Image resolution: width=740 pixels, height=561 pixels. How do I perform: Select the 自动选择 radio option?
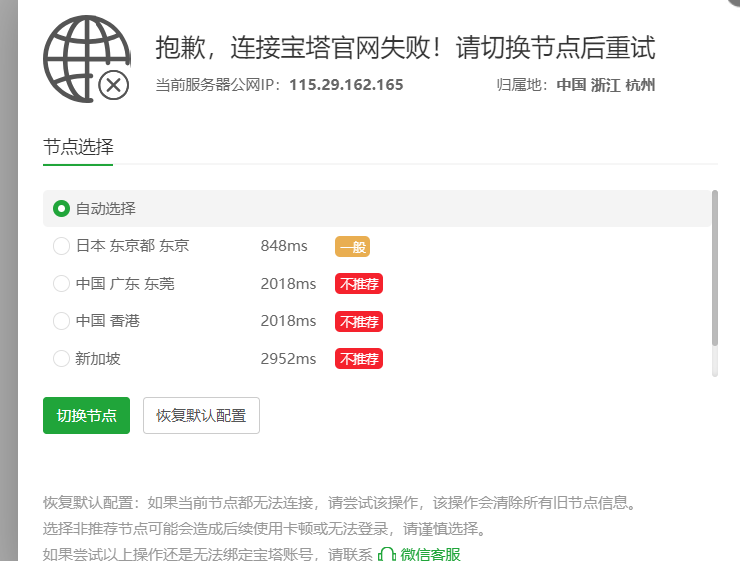pos(61,209)
